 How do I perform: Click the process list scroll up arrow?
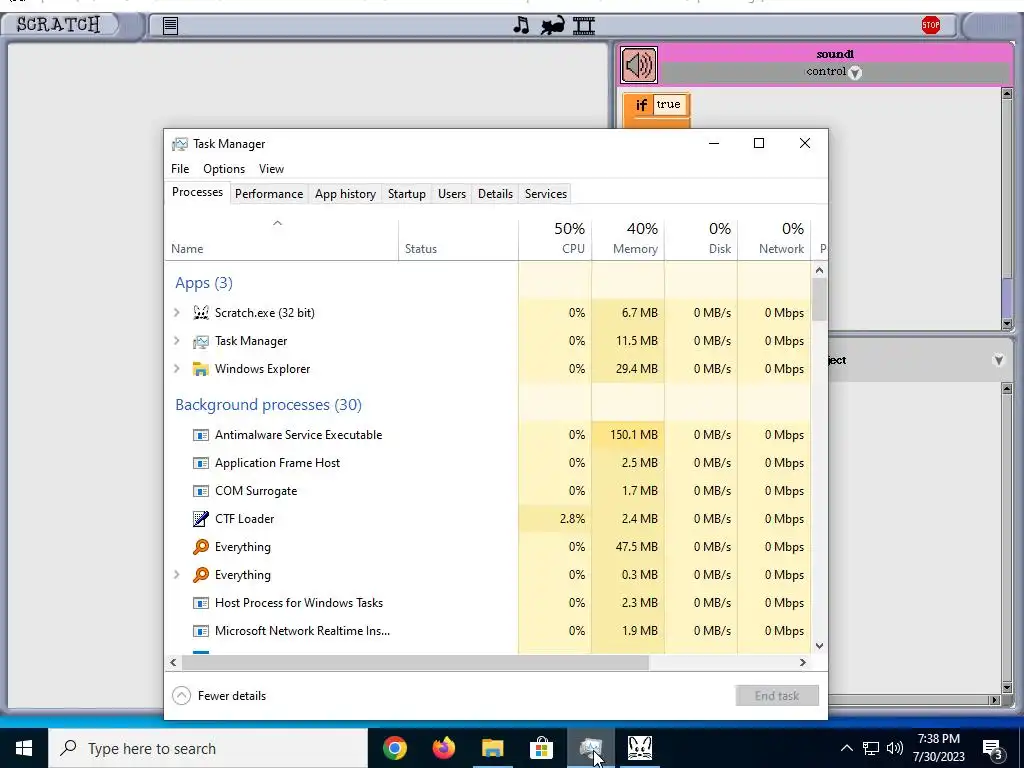[819, 270]
